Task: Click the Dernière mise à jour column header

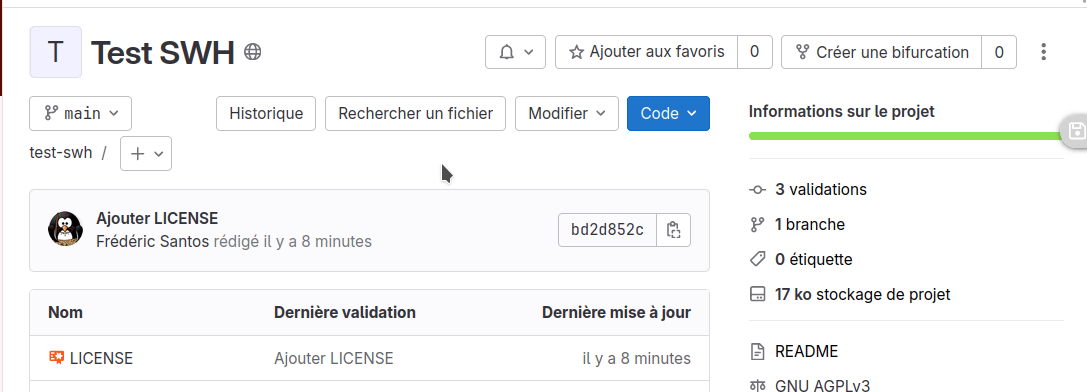Action: pyautogui.click(x=616, y=312)
